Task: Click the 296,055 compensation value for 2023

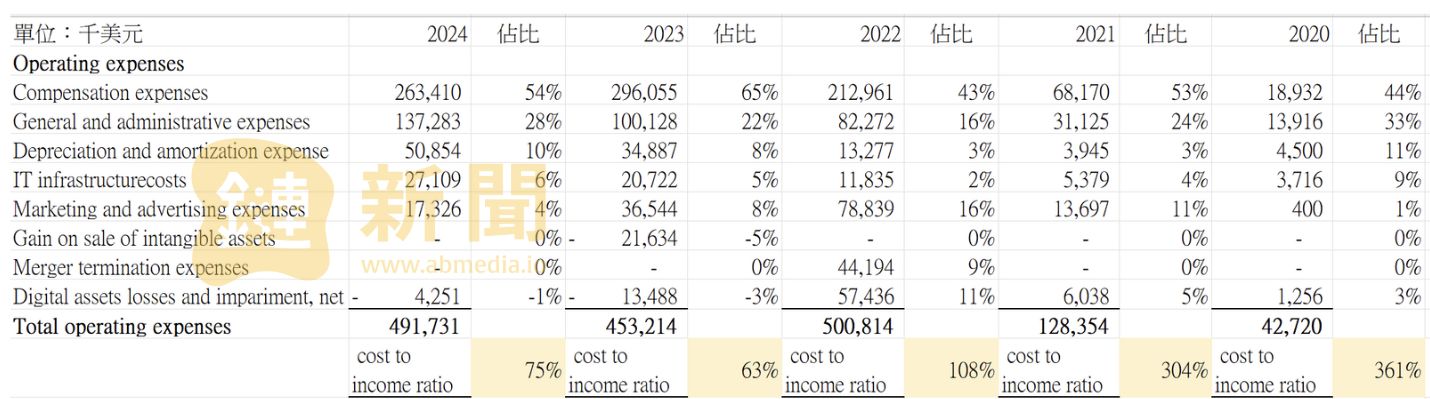Action: 644,93
